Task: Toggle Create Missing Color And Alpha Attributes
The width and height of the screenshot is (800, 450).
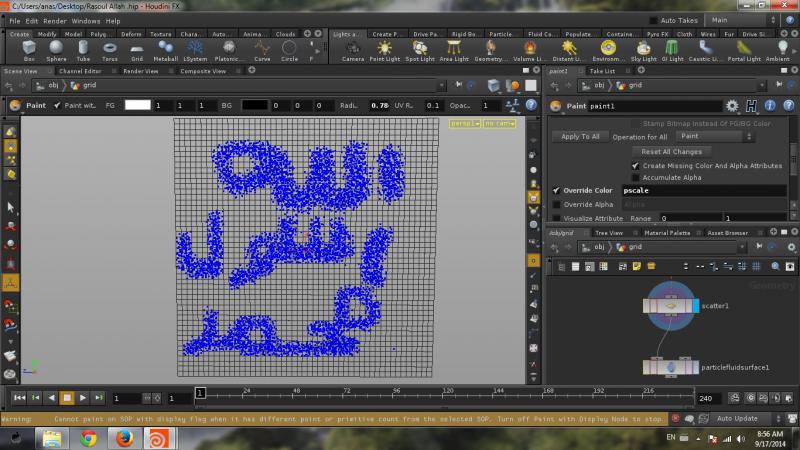Action: click(x=635, y=166)
